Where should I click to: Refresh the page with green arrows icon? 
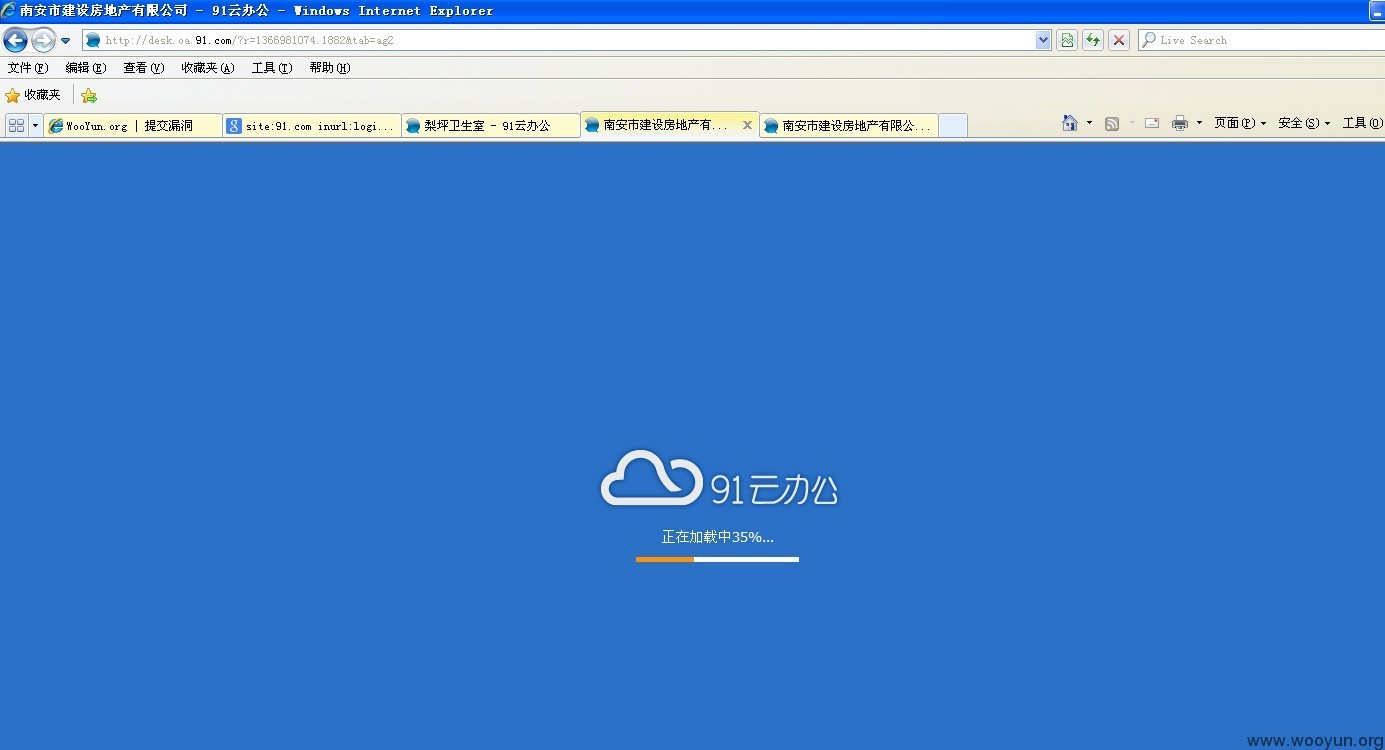1093,40
